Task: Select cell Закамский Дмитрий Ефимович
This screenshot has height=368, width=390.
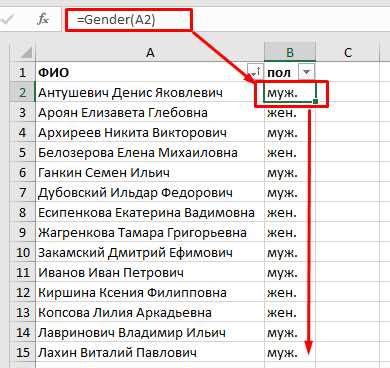Action: pyautogui.click(x=150, y=252)
